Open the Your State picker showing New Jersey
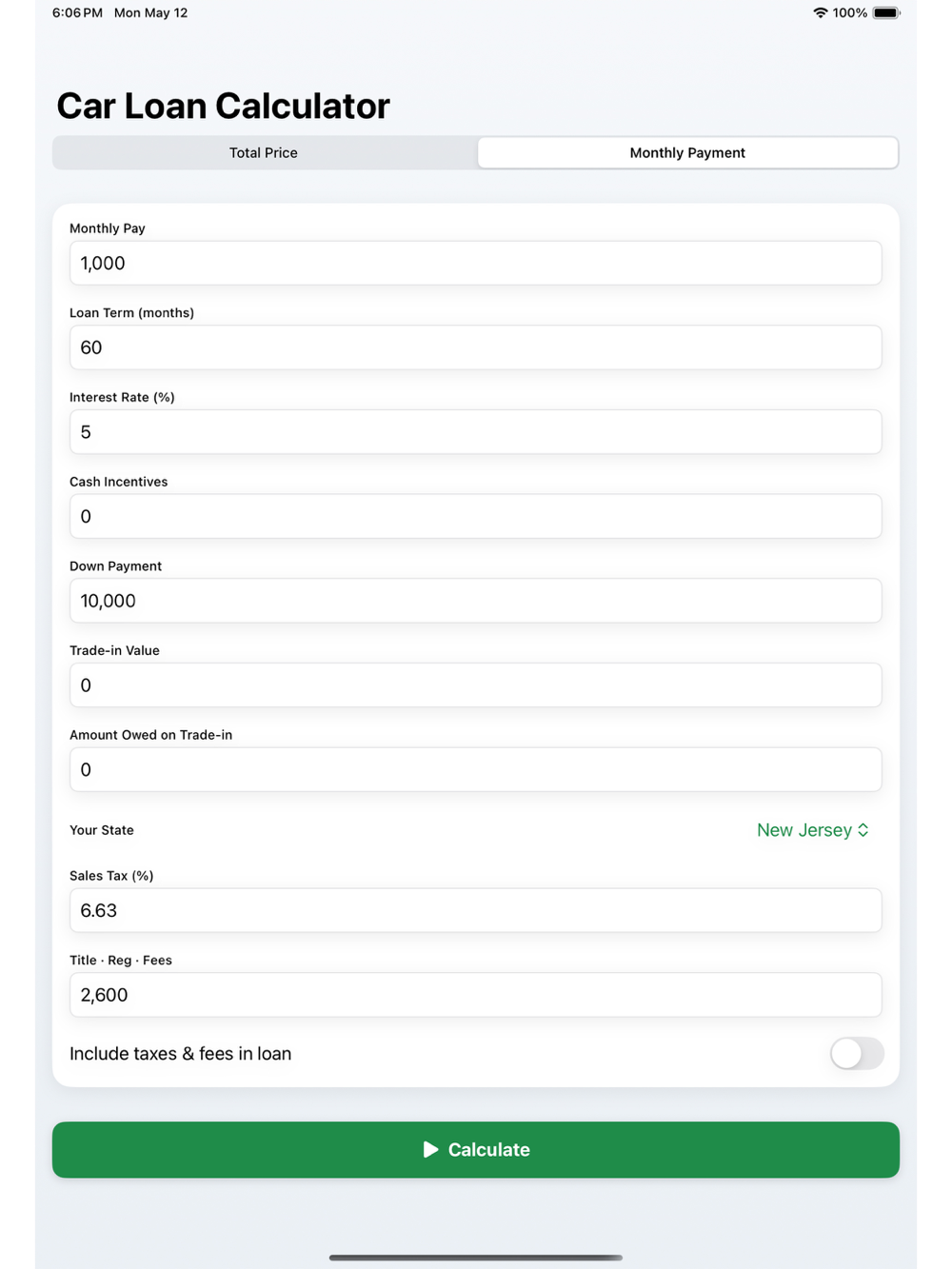This screenshot has height=1269, width=952. (812, 830)
